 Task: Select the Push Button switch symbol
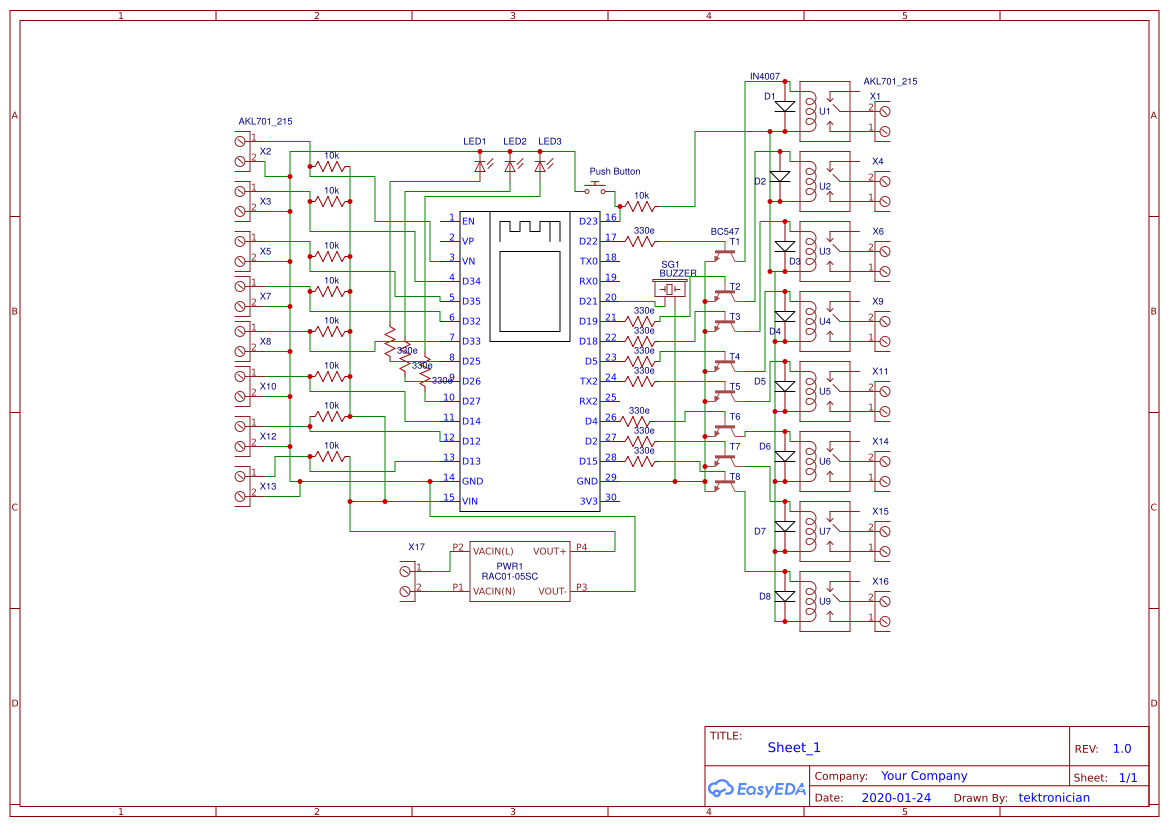595,187
